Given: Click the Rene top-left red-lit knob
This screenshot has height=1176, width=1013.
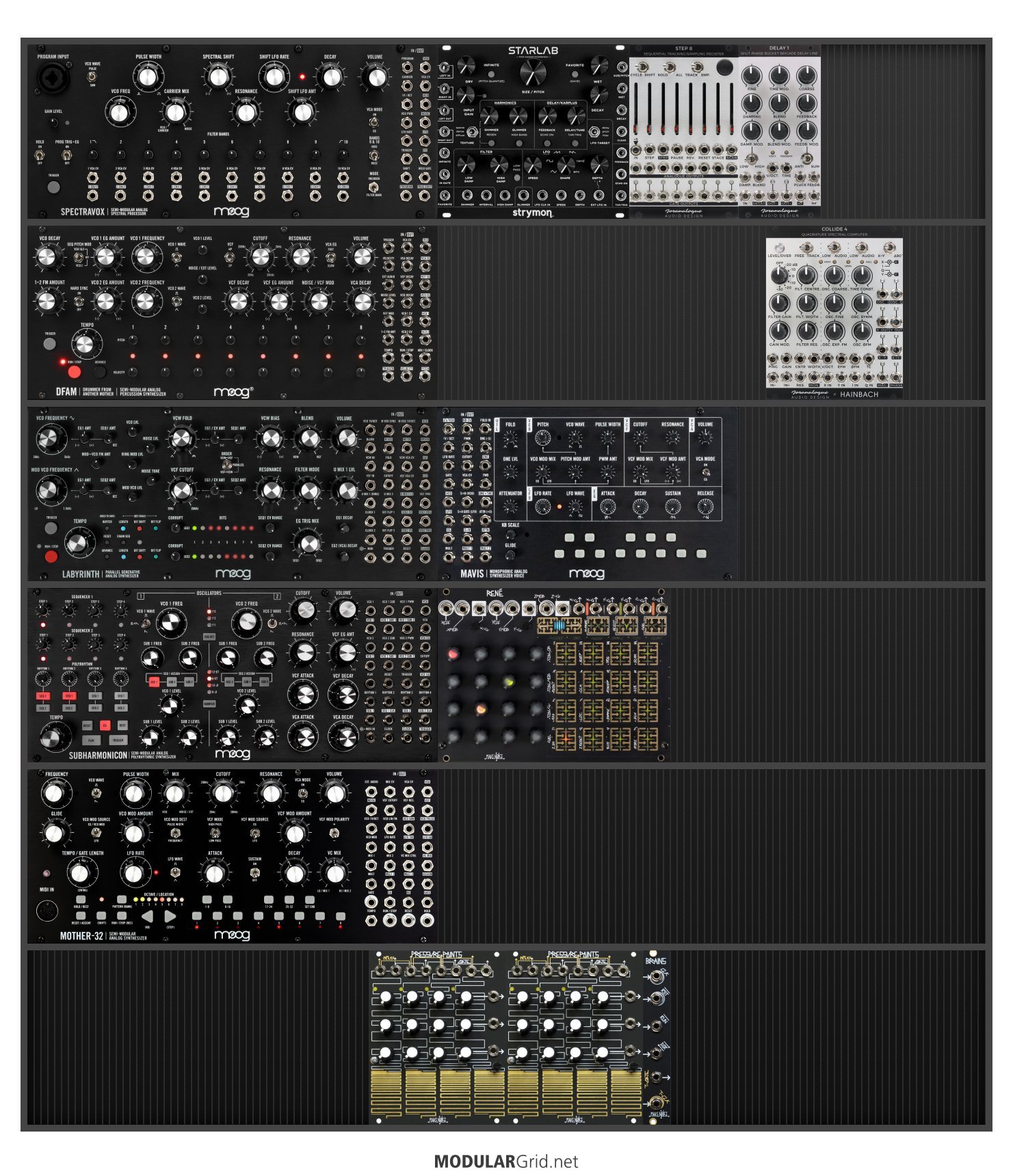Looking at the screenshot, I should point(453,654).
